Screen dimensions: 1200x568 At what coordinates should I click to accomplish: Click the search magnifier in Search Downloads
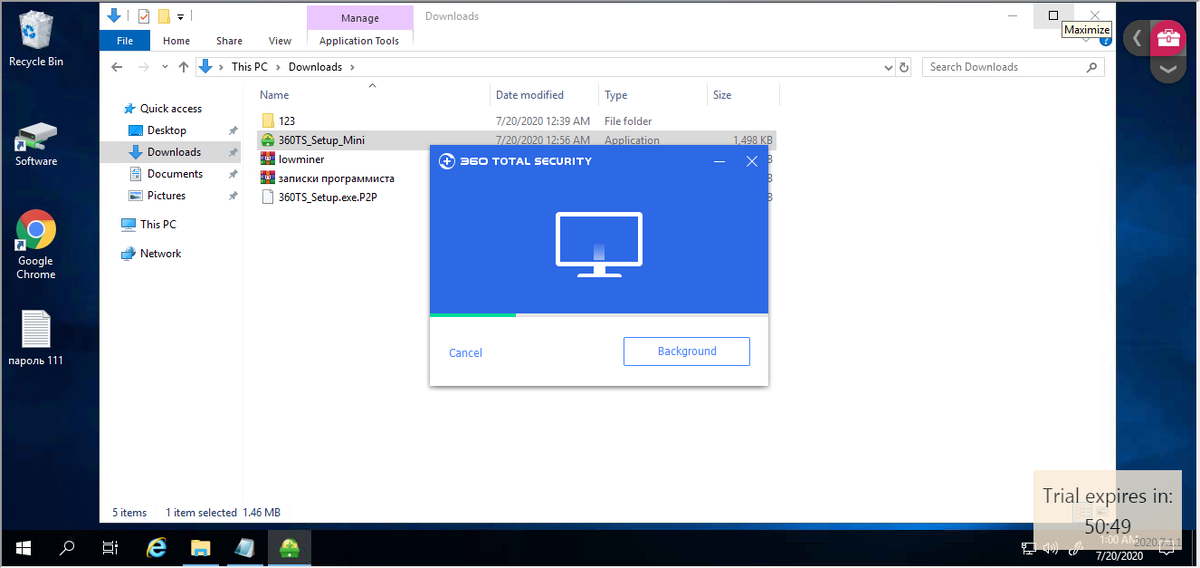[x=1092, y=67]
